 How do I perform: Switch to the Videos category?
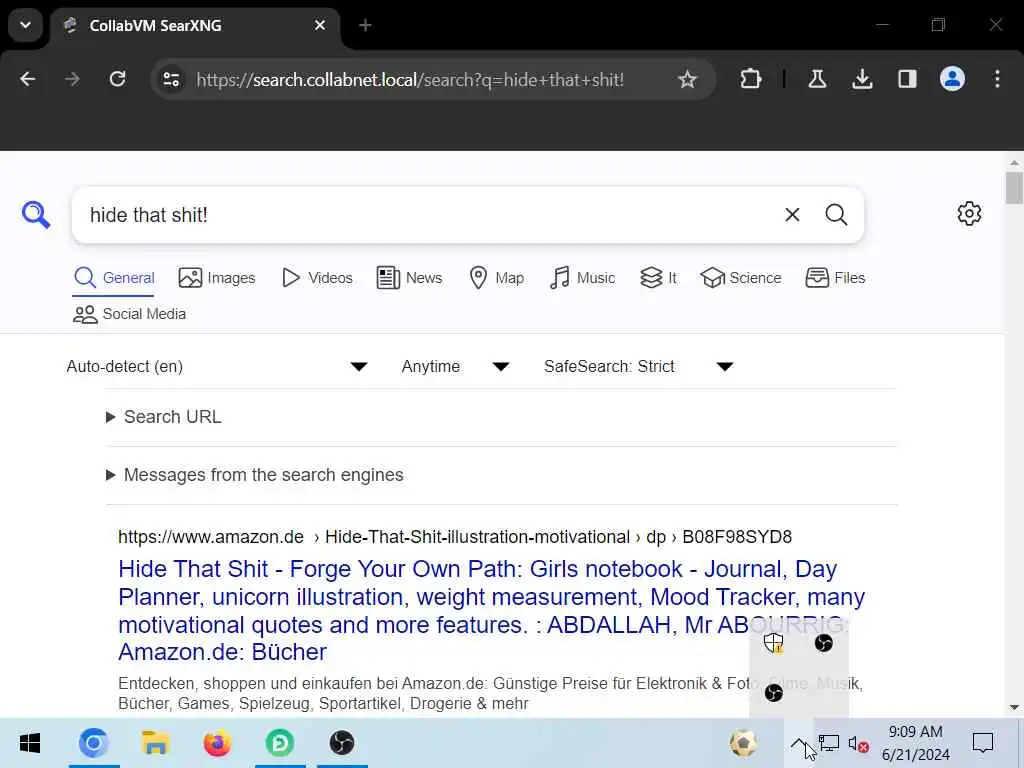pos(317,278)
